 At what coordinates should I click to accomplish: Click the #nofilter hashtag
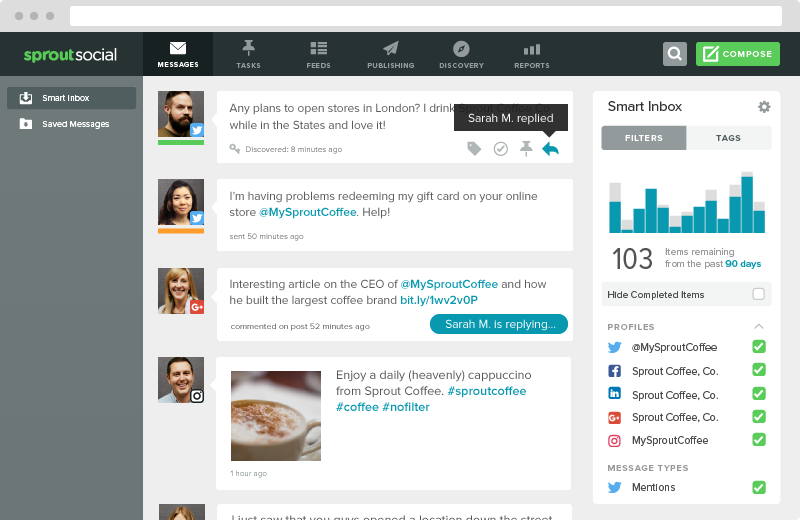(x=406, y=407)
